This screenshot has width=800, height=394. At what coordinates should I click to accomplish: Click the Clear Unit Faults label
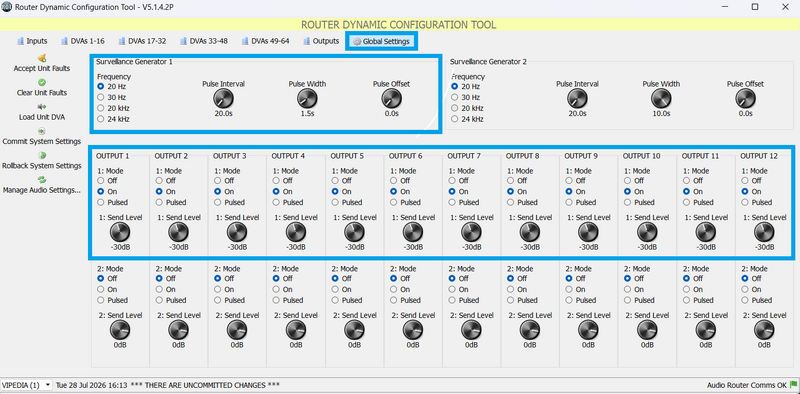(x=42, y=93)
